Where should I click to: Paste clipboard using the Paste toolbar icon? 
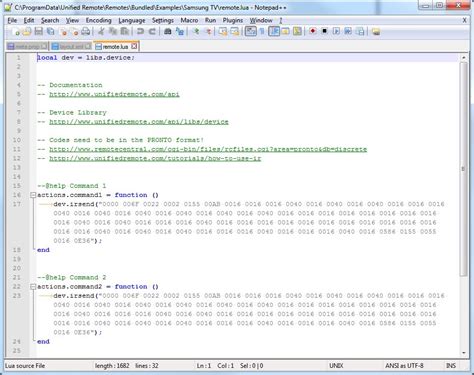(x=125, y=32)
